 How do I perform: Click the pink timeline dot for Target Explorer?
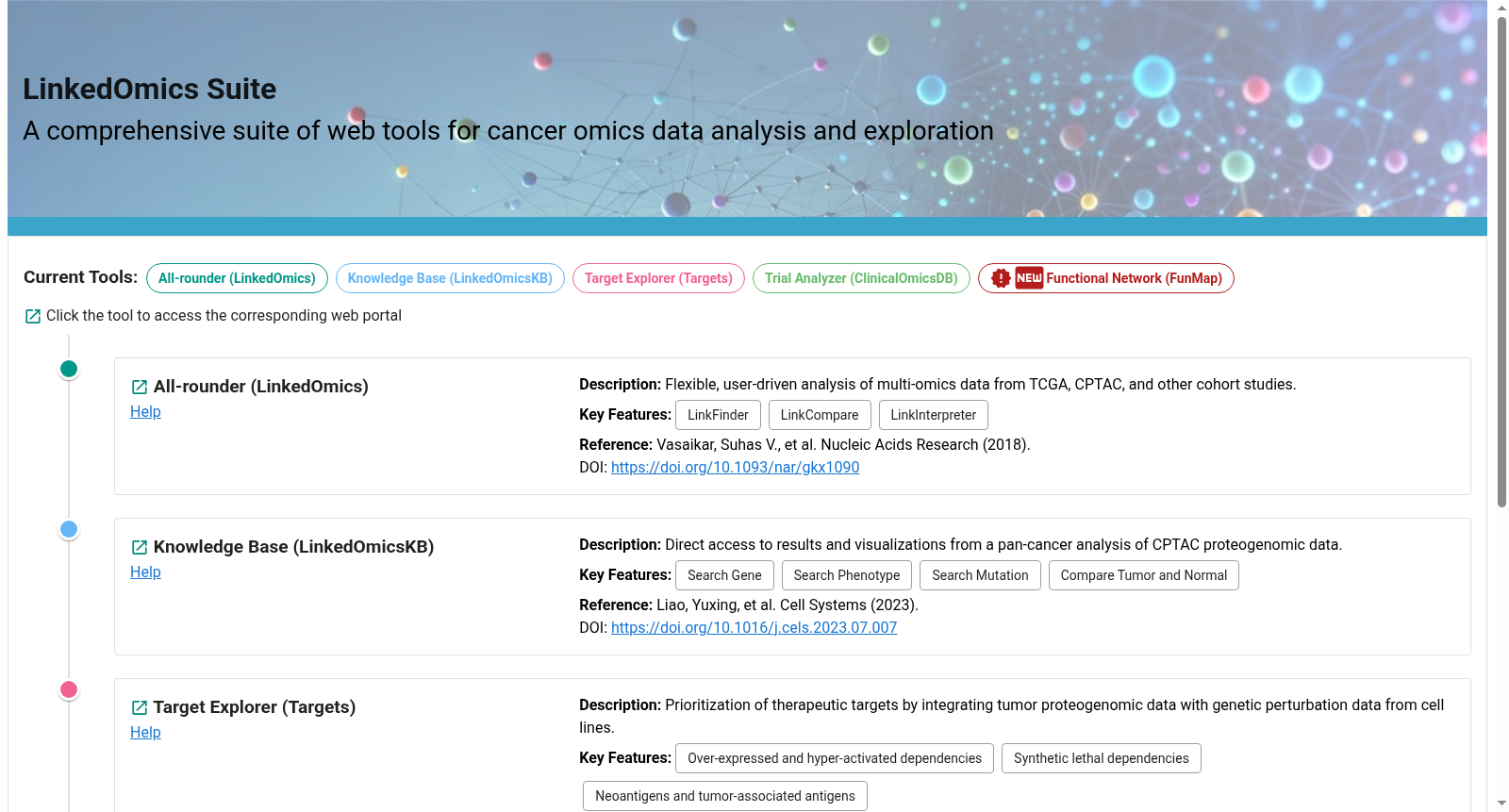tap(69, 689)
